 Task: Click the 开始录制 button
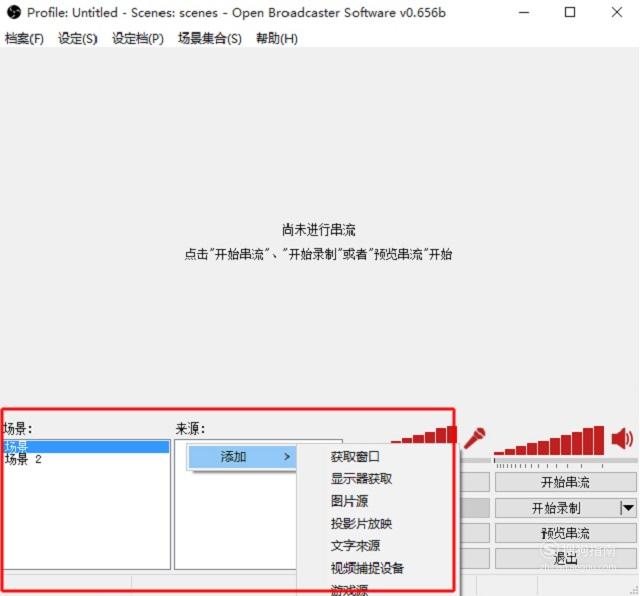click(556, 508)
